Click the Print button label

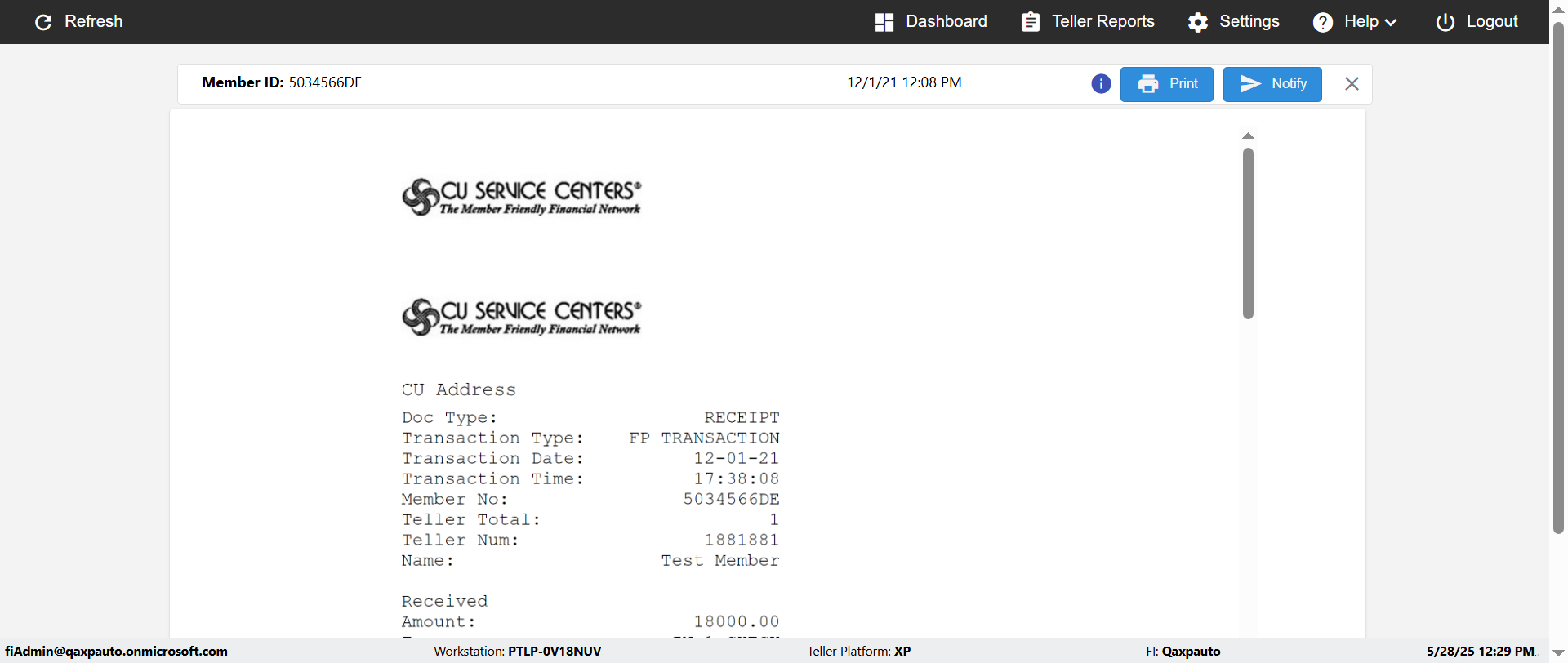pyautogui.click(x=1183, y=84)
